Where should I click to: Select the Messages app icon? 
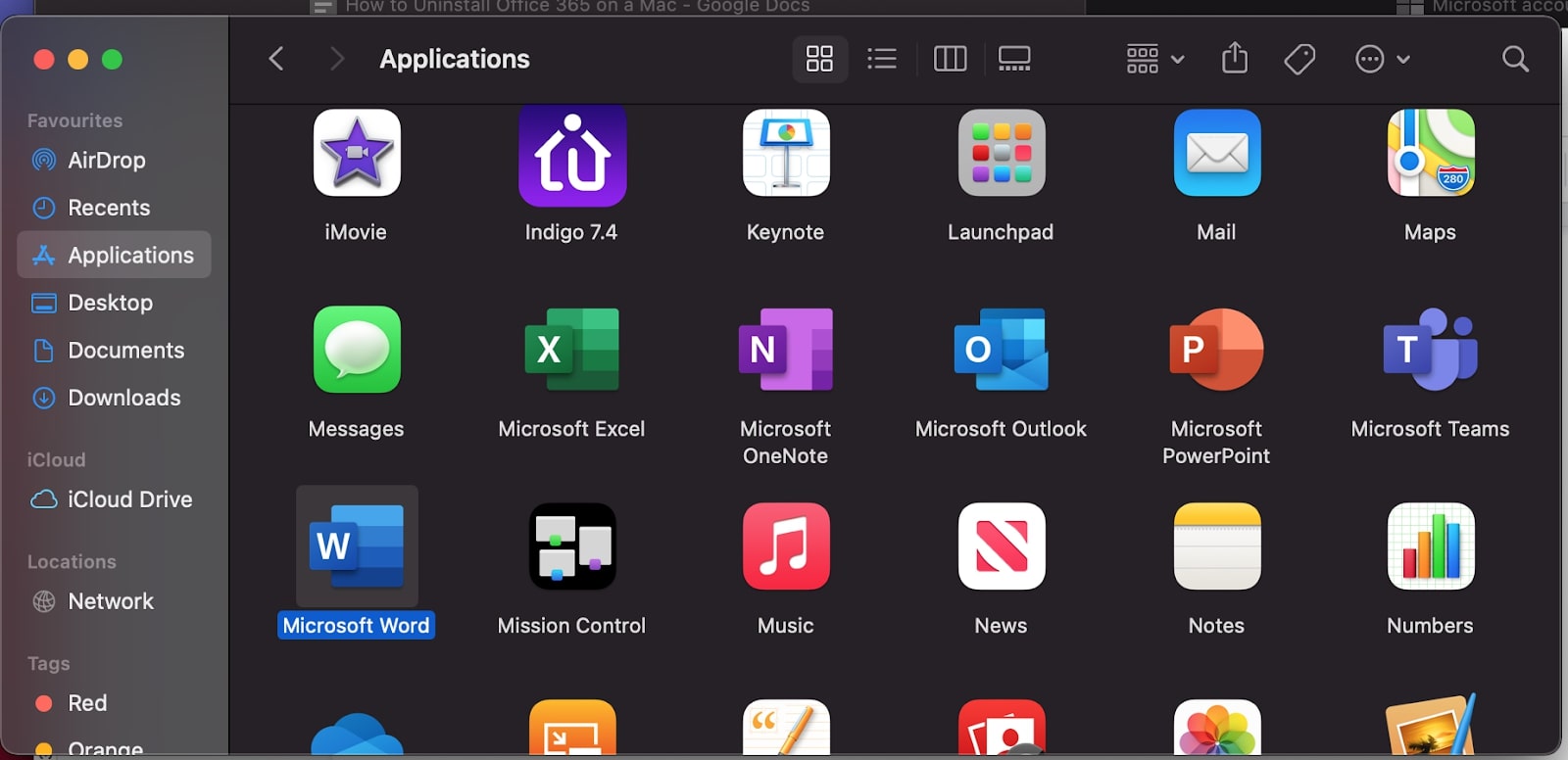pos(357,350)
